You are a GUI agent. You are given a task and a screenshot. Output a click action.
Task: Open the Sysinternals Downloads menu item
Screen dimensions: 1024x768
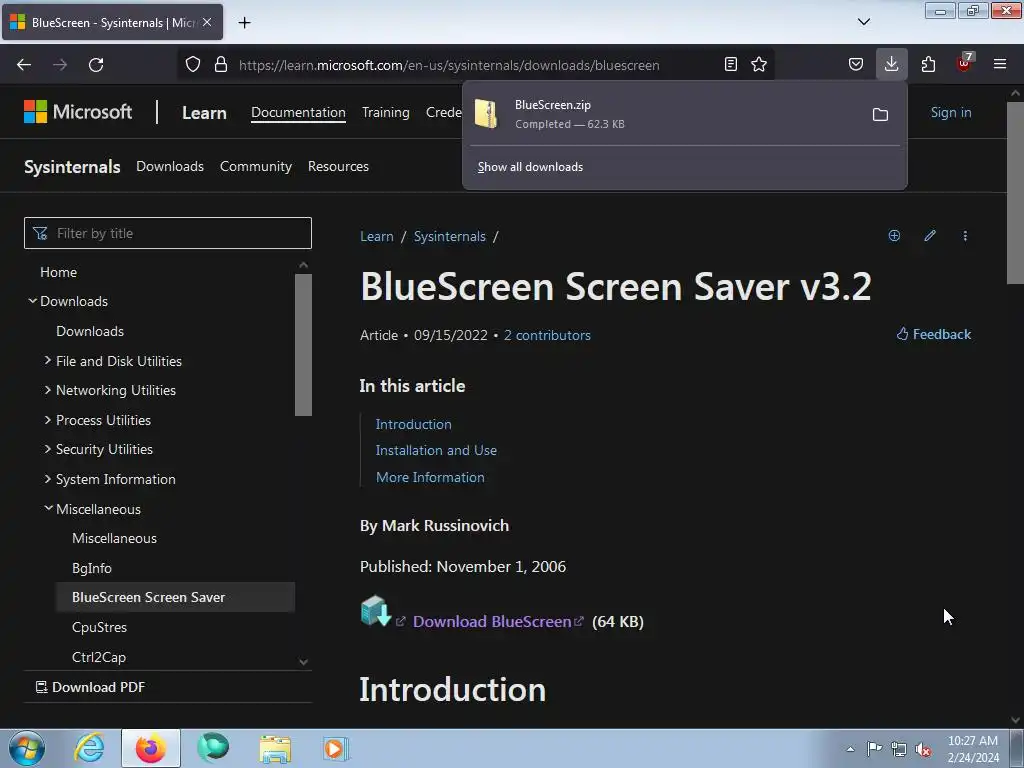click(170, 167)
